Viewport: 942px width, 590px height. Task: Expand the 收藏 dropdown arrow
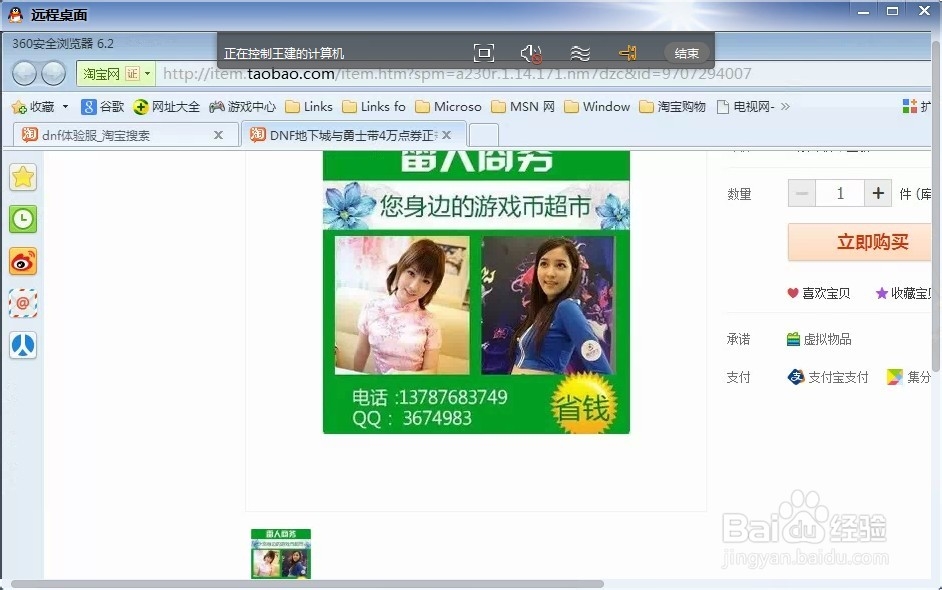coord(65,107)
